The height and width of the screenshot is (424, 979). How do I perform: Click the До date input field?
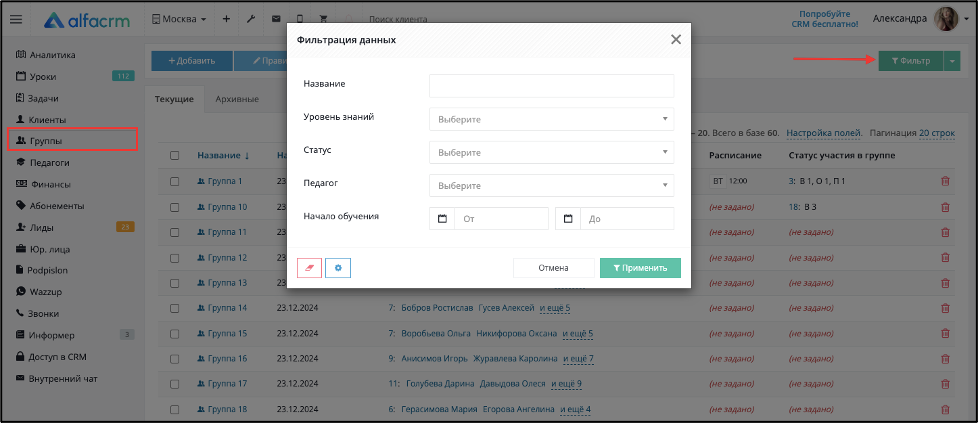click(x=627, y=219)
